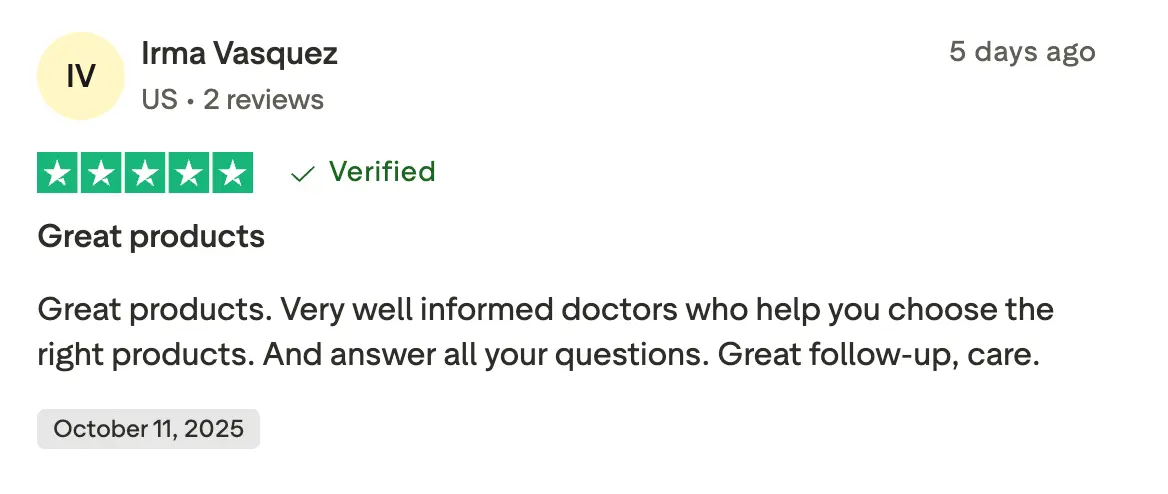This screenshot has width=1168, height=494.
Task: Click the green Verified label text
Action: point(382,172)
